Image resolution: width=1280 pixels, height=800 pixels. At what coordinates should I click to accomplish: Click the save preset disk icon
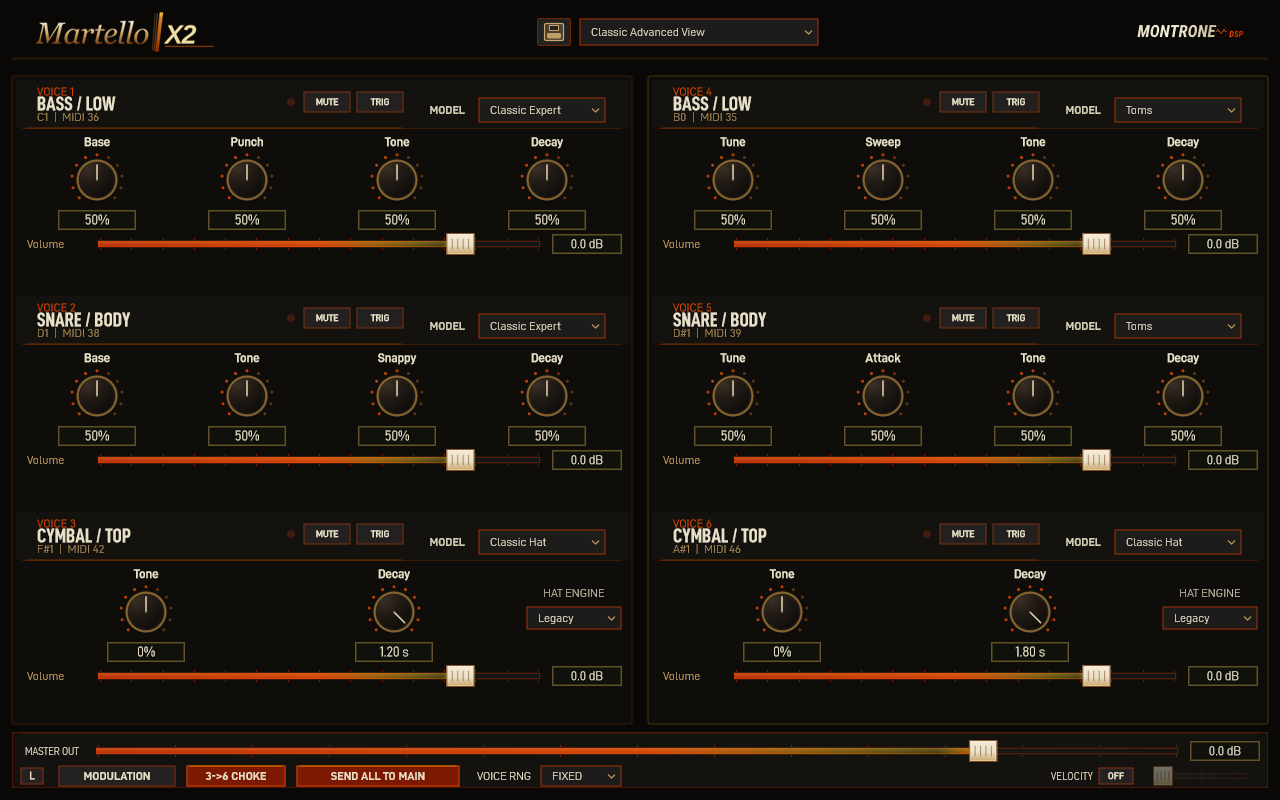(553, 32)
